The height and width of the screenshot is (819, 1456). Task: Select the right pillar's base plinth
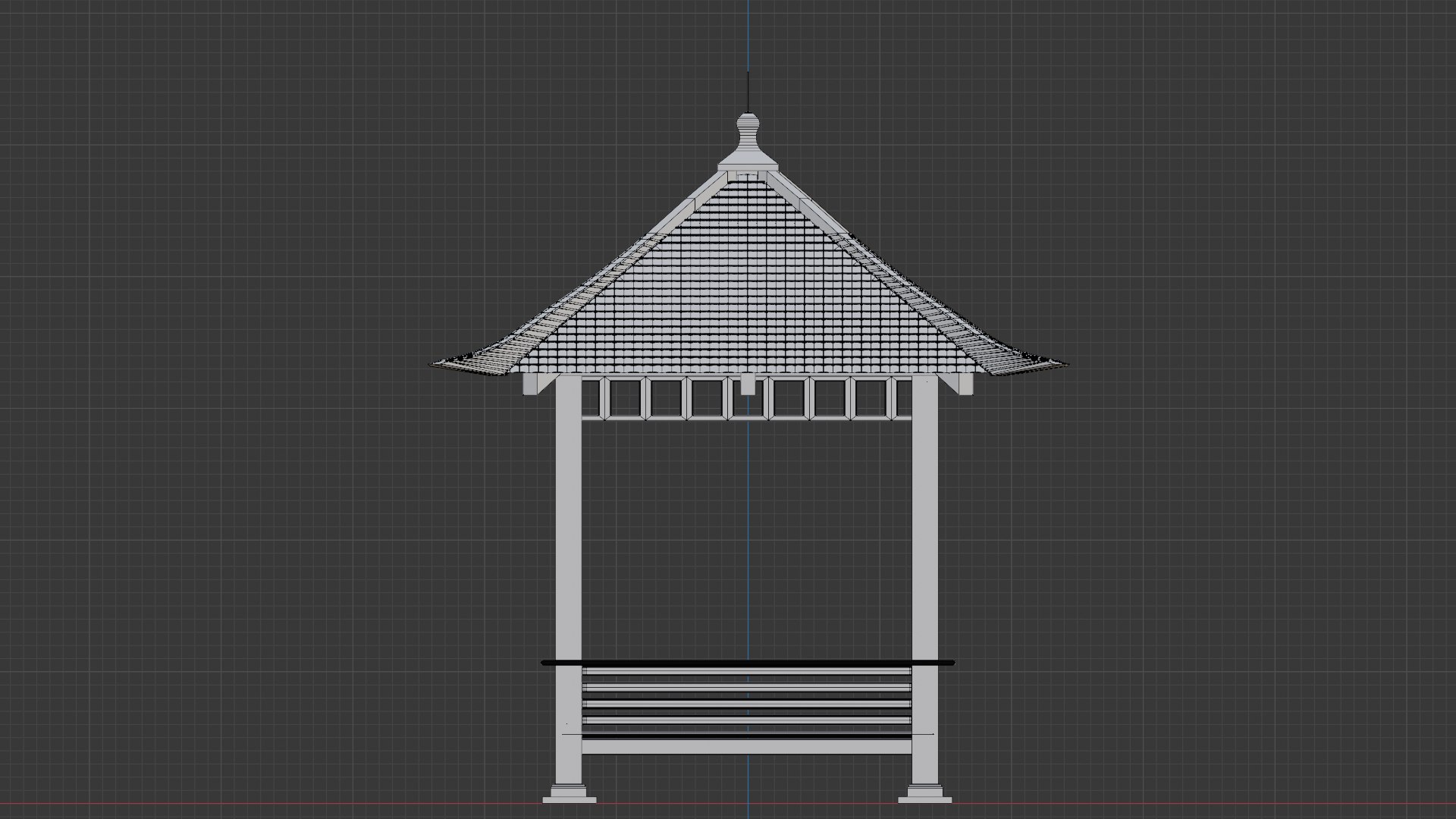coord(925,794)
